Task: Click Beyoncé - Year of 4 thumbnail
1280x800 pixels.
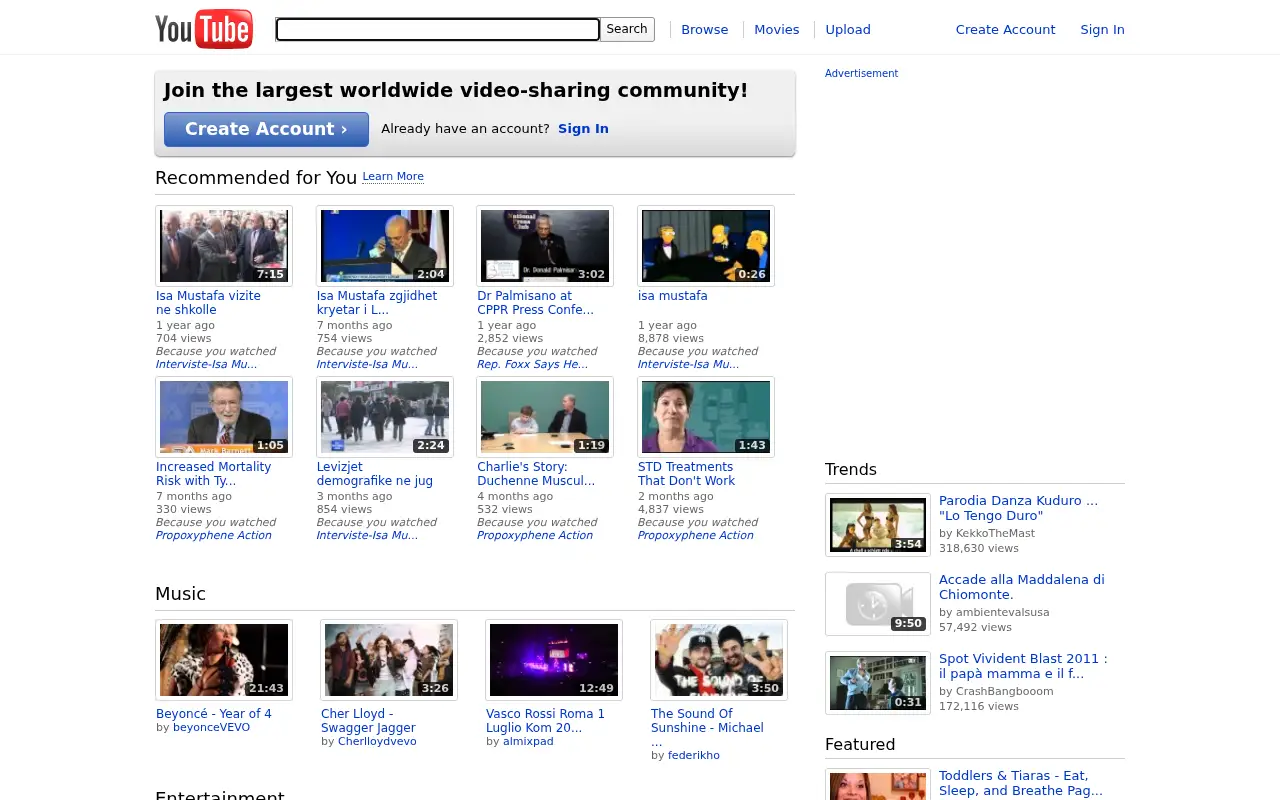Action: pos(224,660)
